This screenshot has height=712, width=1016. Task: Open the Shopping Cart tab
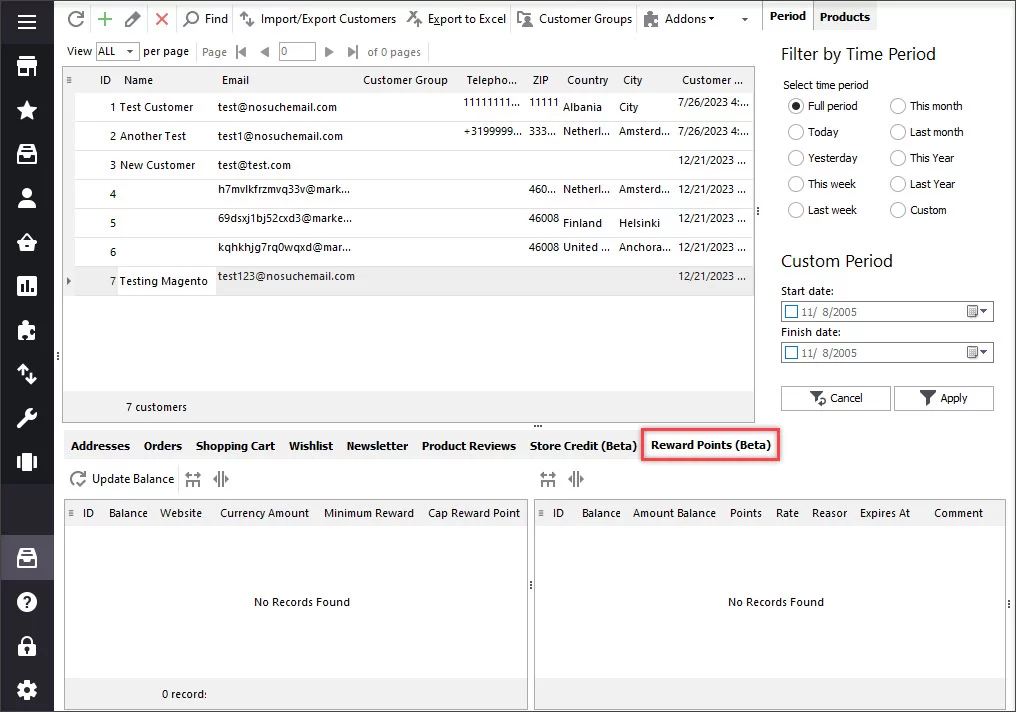(235, 446)
